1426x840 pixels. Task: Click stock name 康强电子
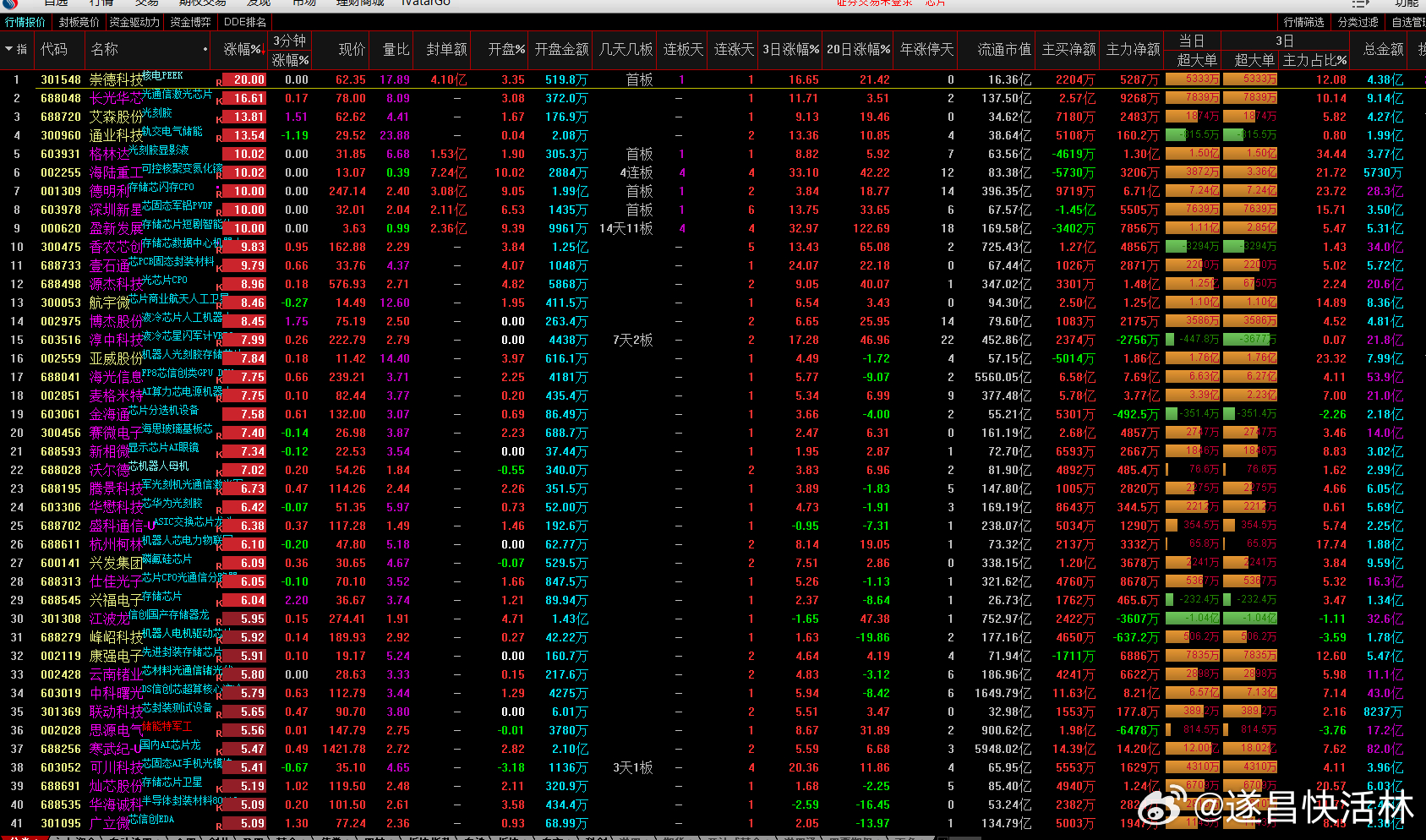pyautogui.click(x=116, y=656)
